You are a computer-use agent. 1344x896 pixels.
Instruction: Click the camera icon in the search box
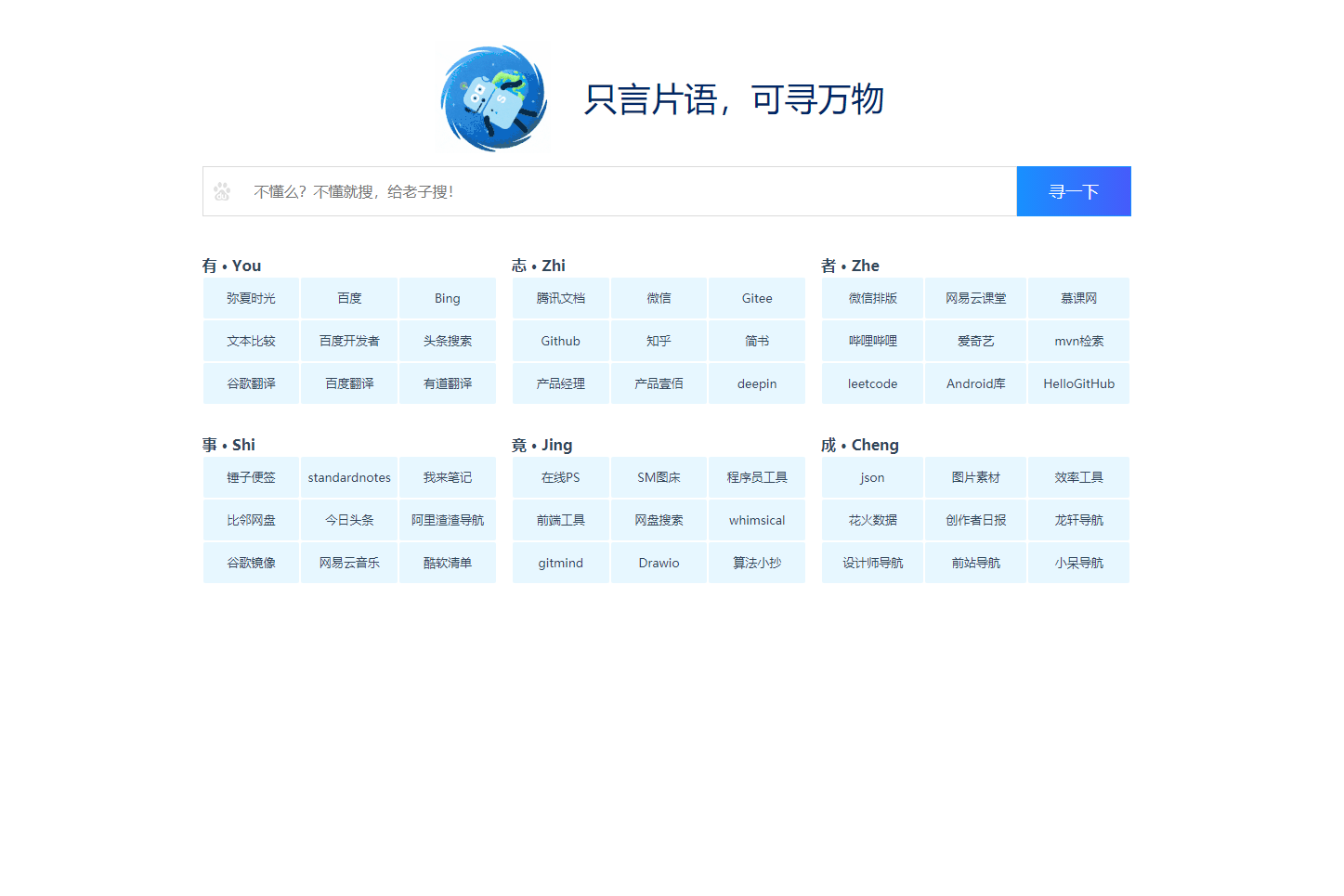tap(222, 190)
